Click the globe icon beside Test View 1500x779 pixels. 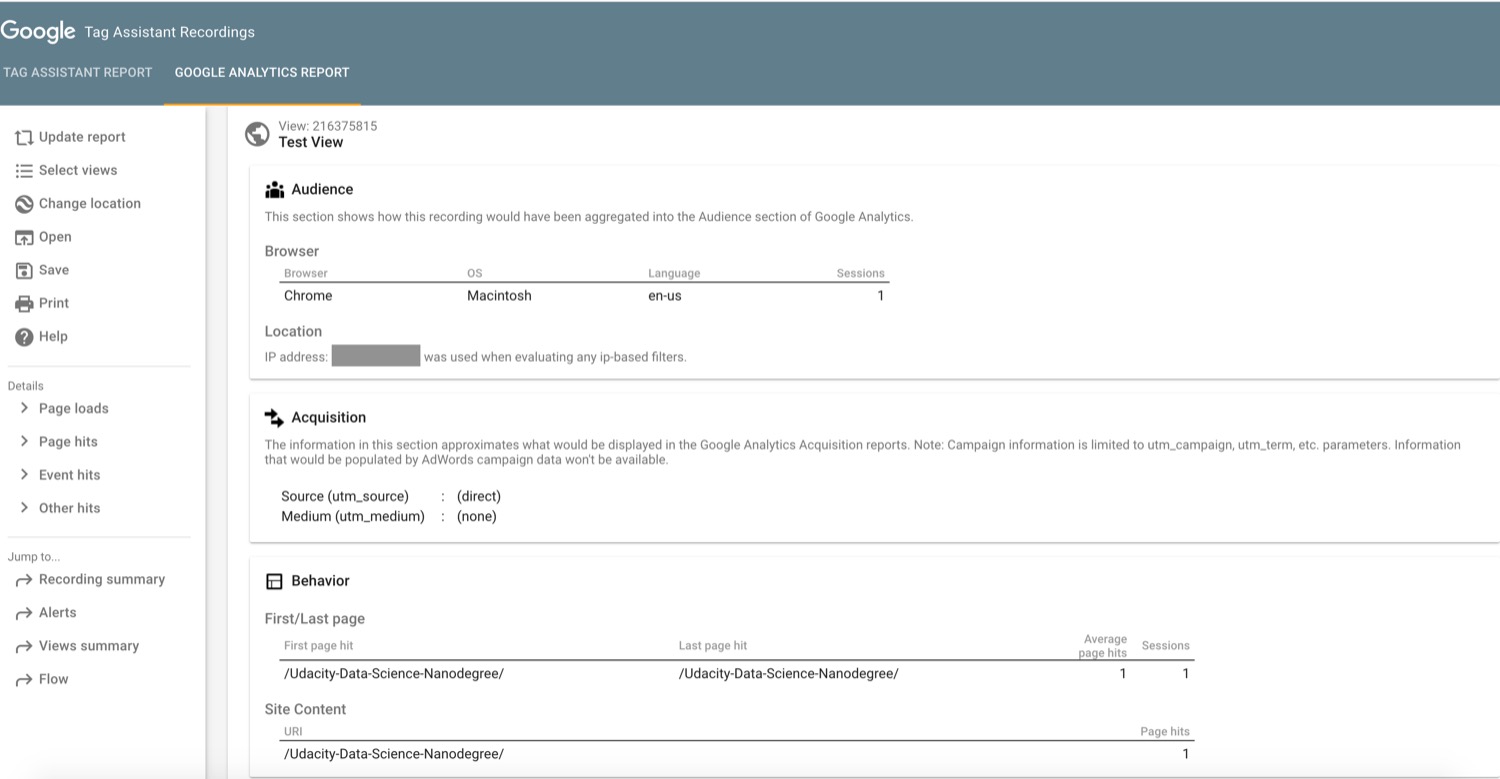point(257,134)
